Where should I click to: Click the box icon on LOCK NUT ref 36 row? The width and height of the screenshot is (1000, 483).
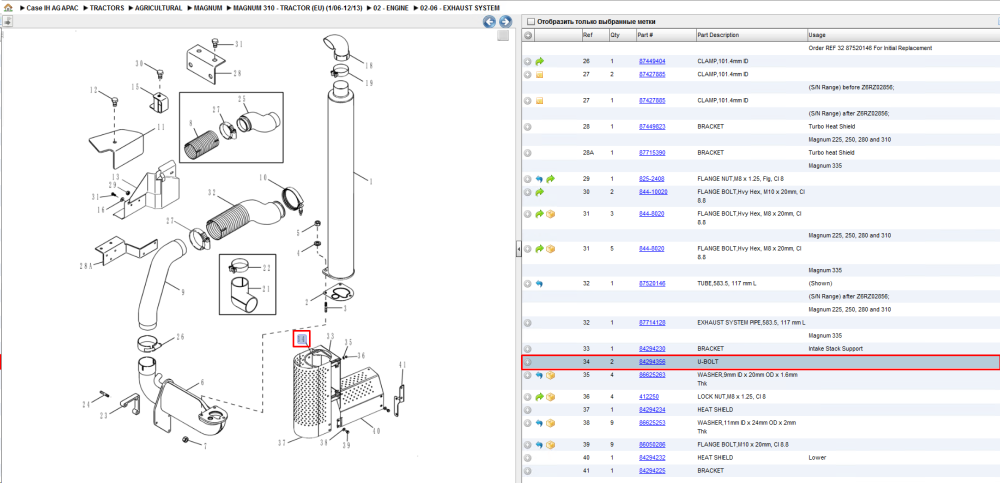(550, 397)
